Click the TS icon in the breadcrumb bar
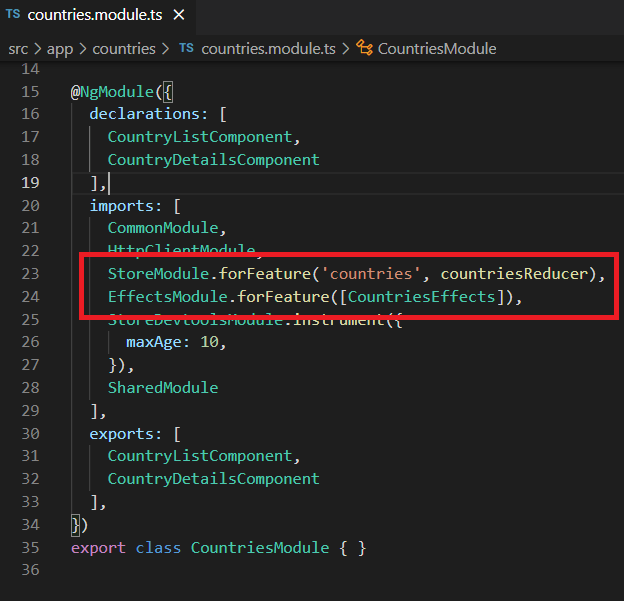This screenshot has height=601, width=624. tap(187, 48)
